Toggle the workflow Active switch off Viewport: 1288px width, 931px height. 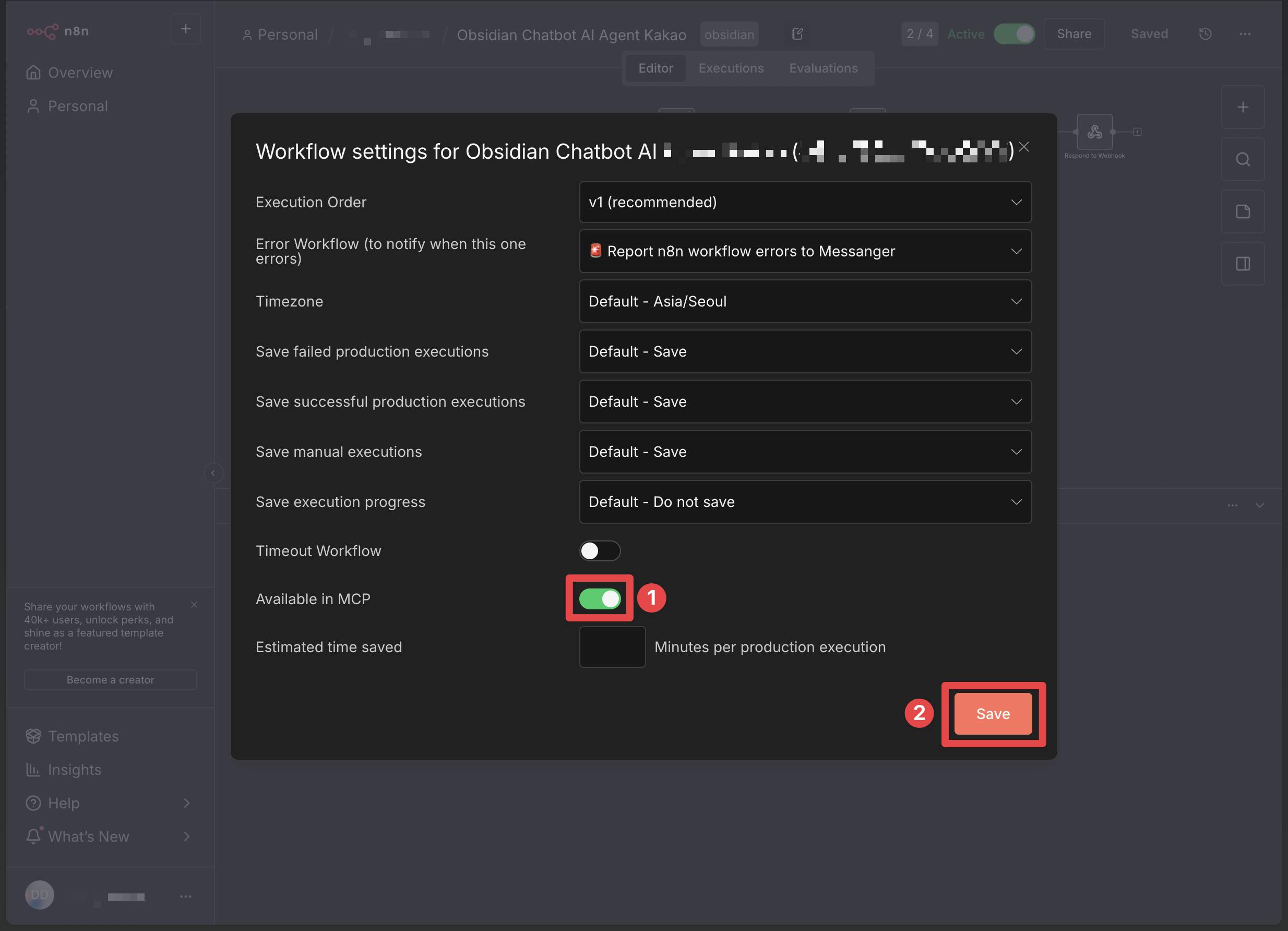click(1014, 34)
